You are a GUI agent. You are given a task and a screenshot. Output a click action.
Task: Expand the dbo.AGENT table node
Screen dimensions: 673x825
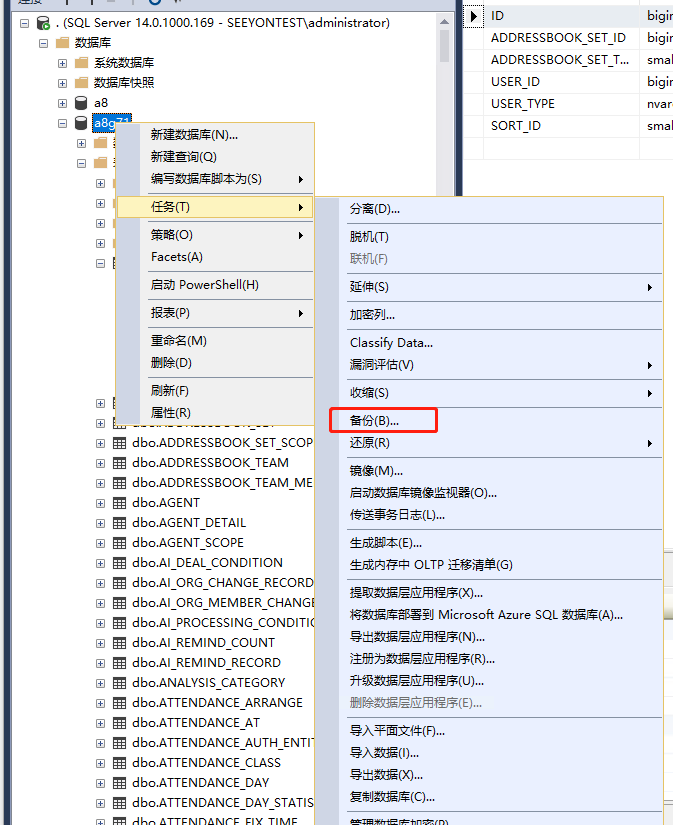coord(101,504)
